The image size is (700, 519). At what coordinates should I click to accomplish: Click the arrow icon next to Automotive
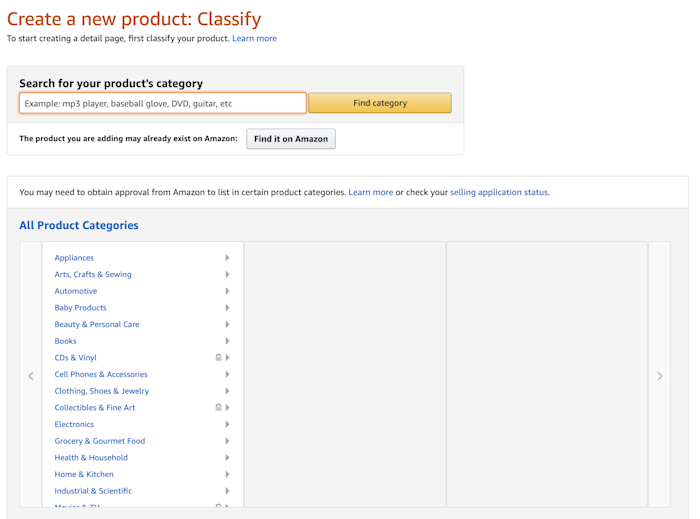(x=228, y=291)
